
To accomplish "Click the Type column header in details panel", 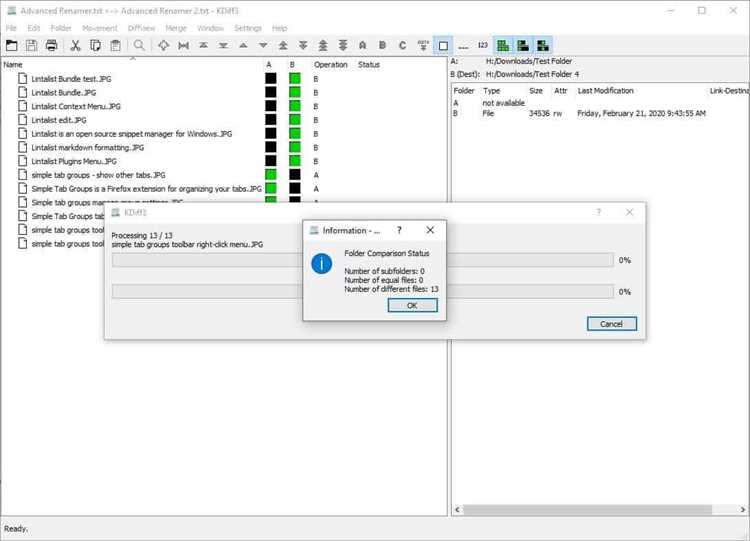I will (x=491, y=91).
